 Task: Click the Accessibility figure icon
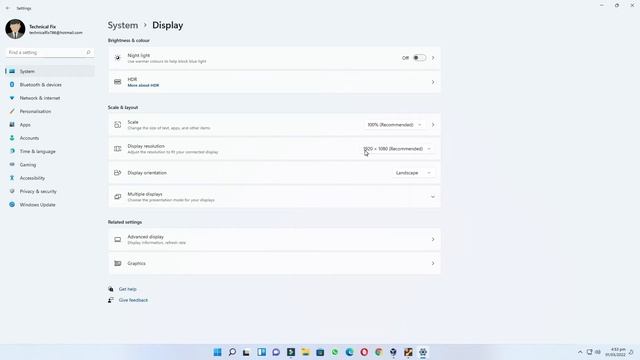click(12, 178)
